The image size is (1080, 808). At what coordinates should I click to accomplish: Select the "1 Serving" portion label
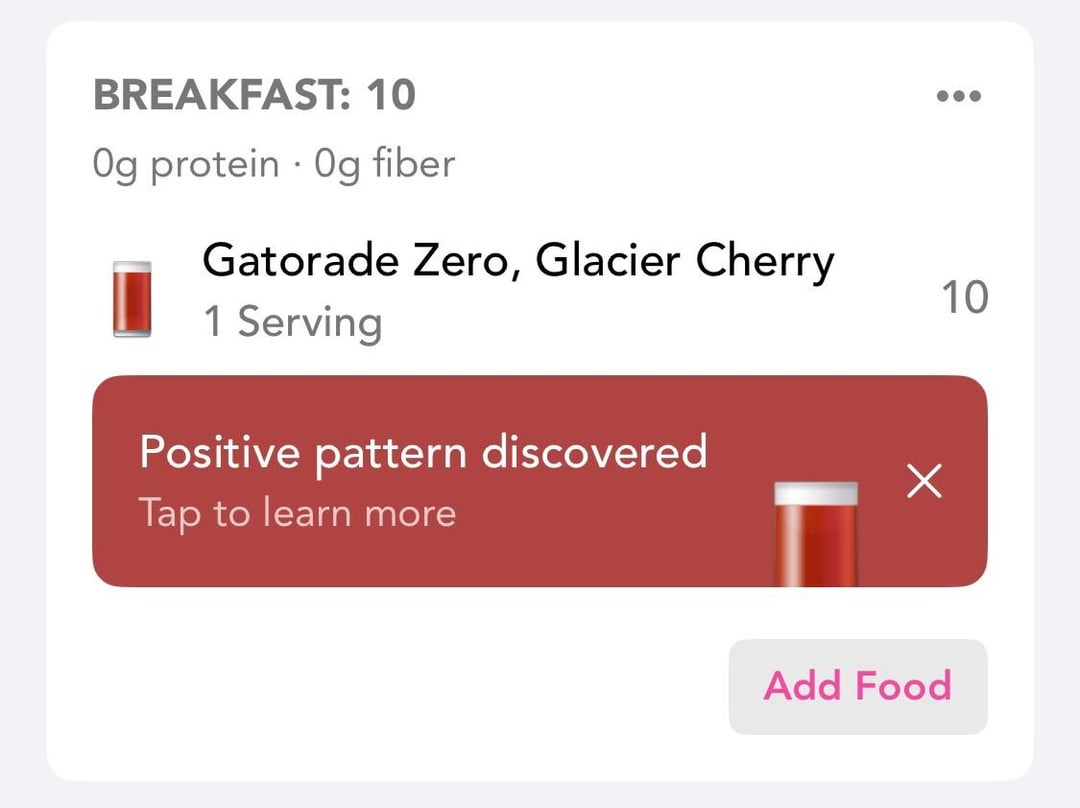[x=292, y=323]
